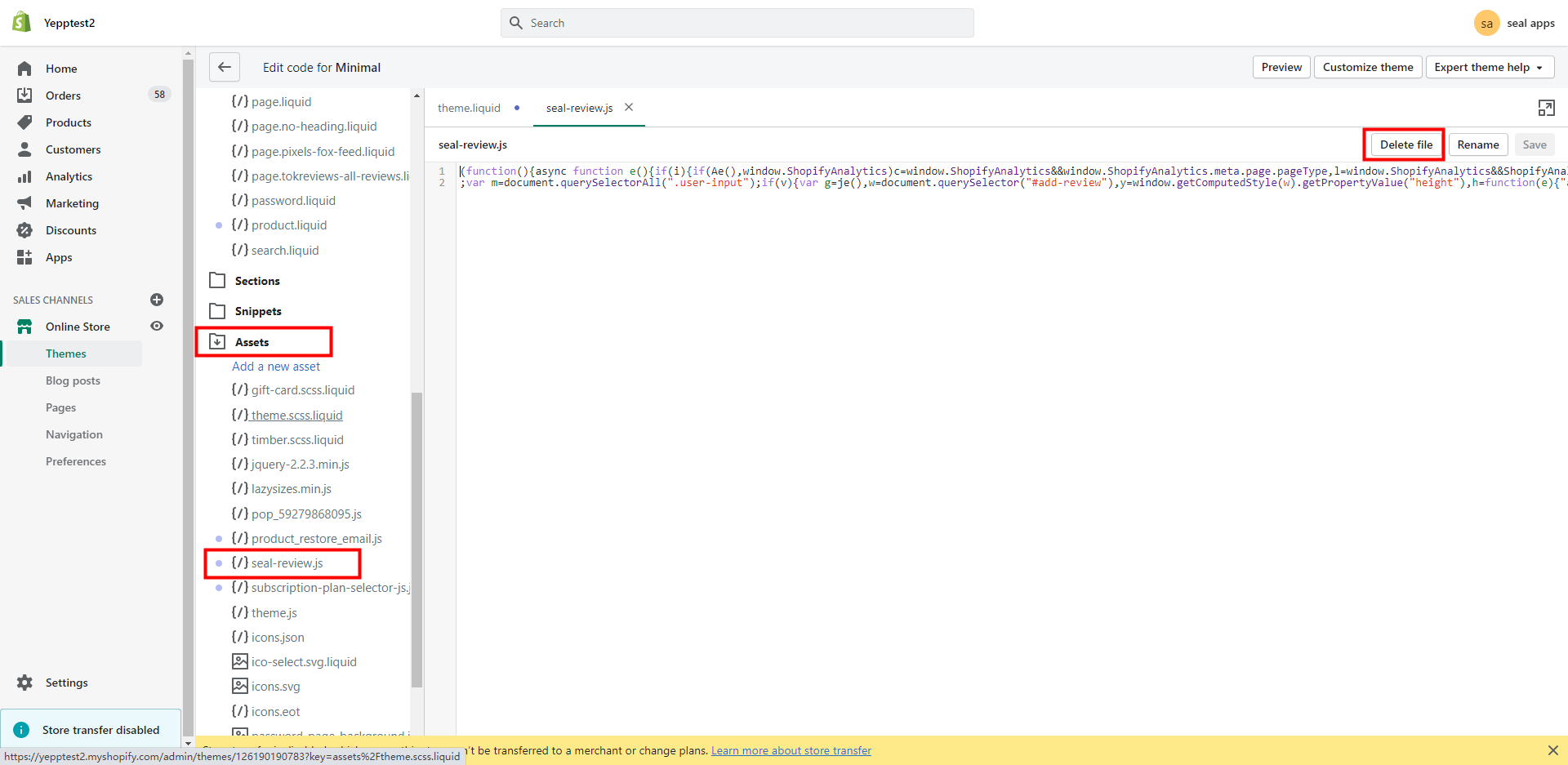This screenshot has height=765, width=1568.
Task: Open Analytics via its bar chart icon
Action: (24, 176)
